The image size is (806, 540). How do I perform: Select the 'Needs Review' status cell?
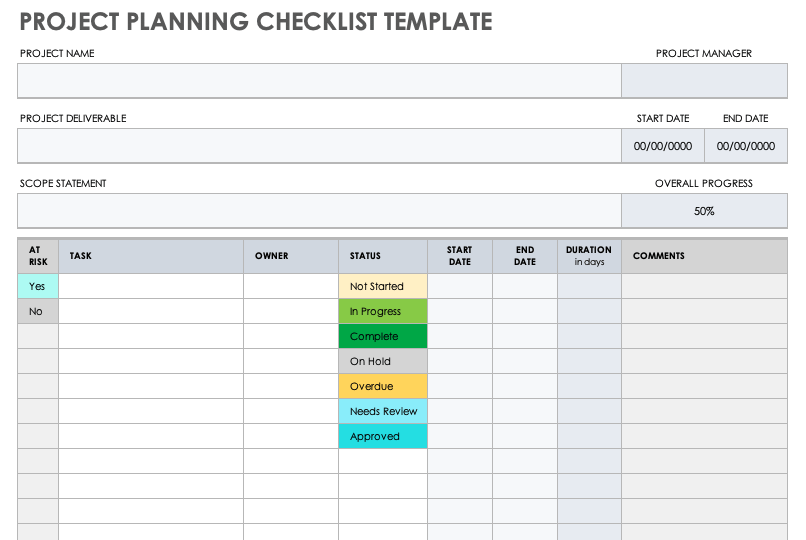tap(383, 411)
